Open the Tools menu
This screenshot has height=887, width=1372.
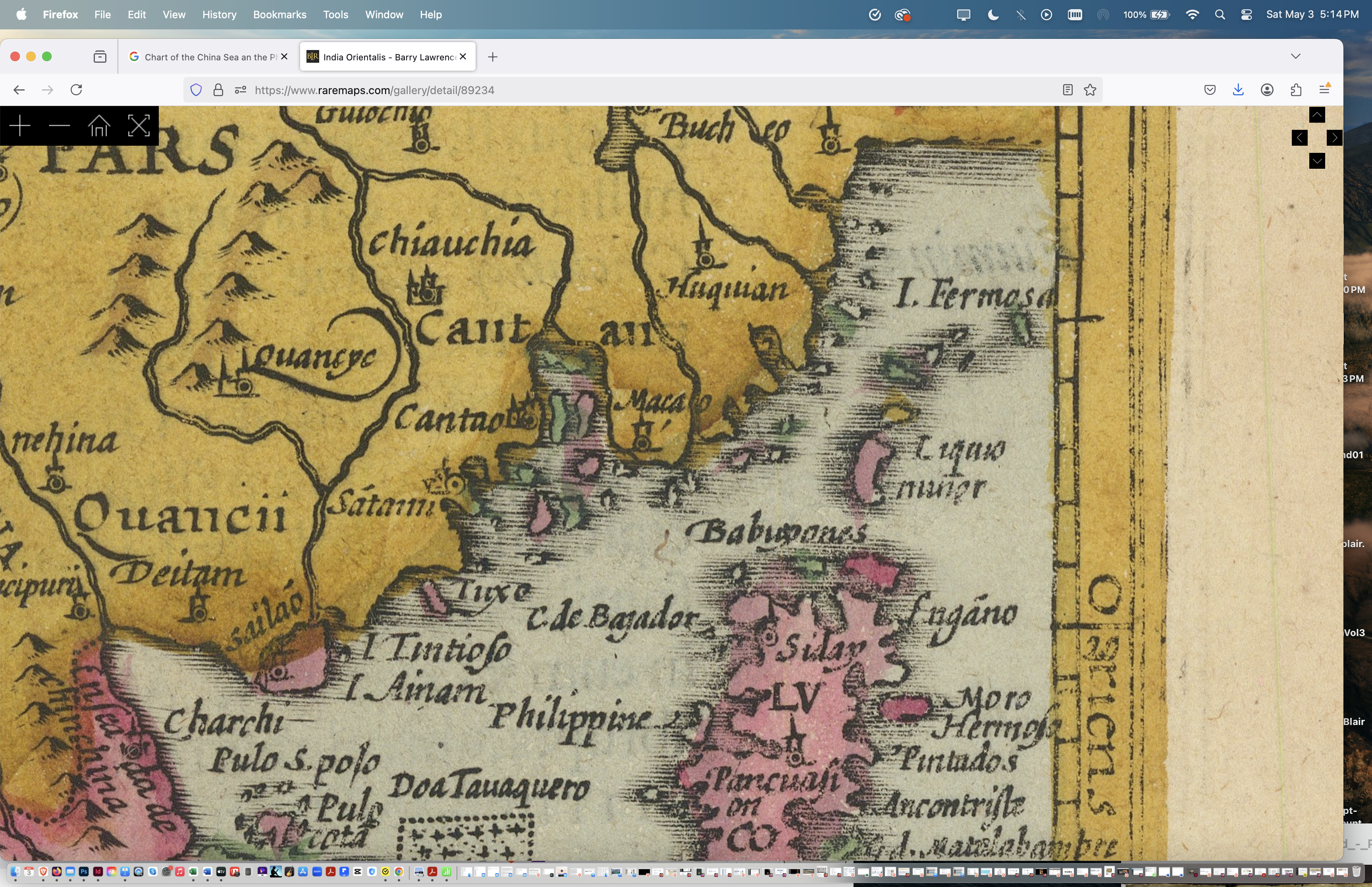[336, 14]
